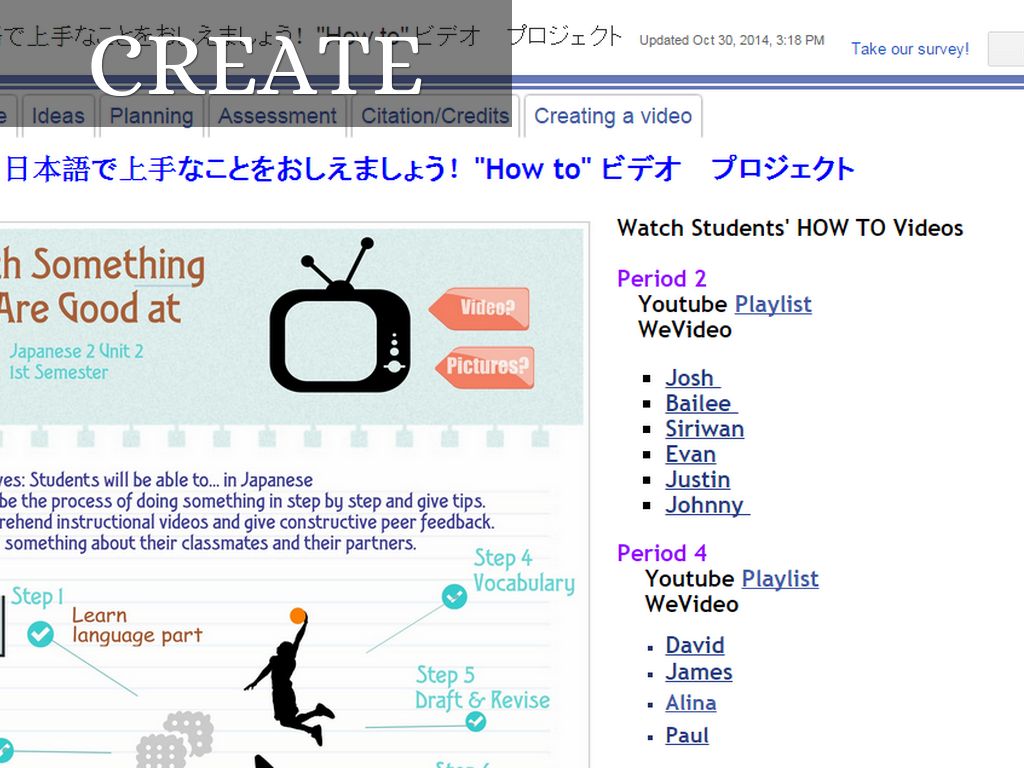Click the television icon in the infographic

tap(339, 328)
